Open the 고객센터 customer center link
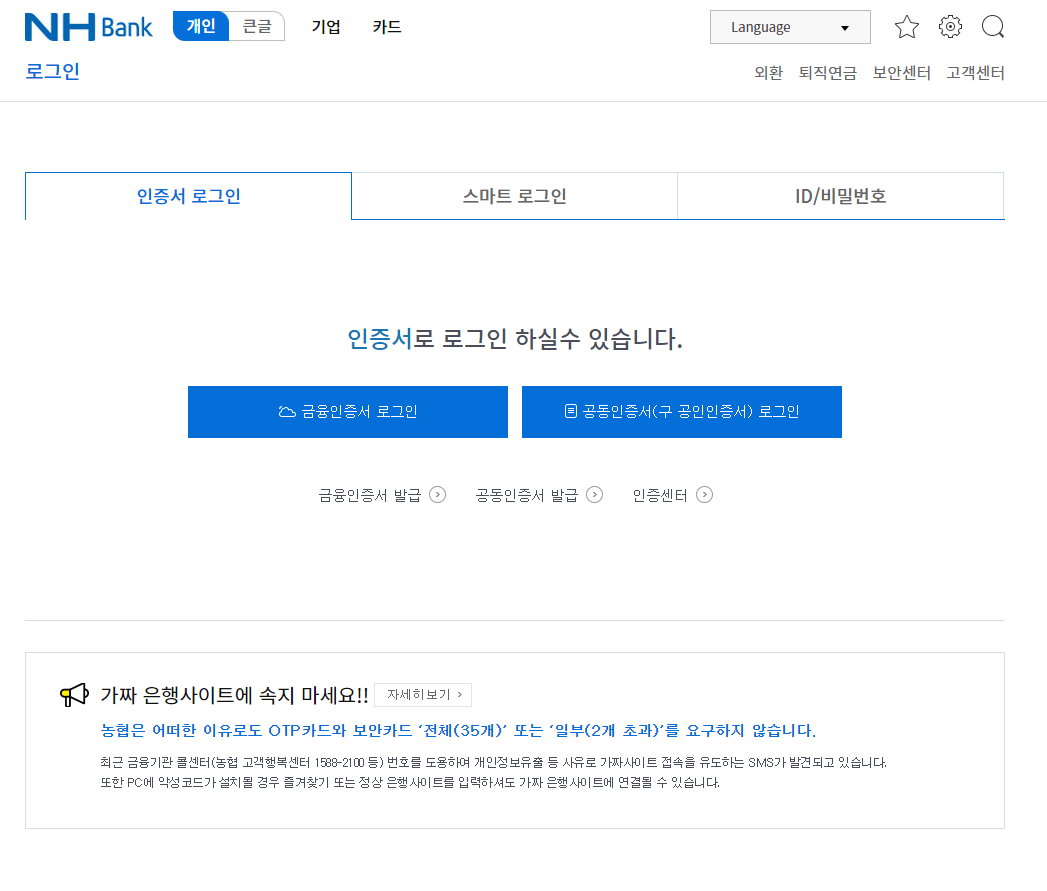Screen dimensions: 1047x891 point(975,72)
